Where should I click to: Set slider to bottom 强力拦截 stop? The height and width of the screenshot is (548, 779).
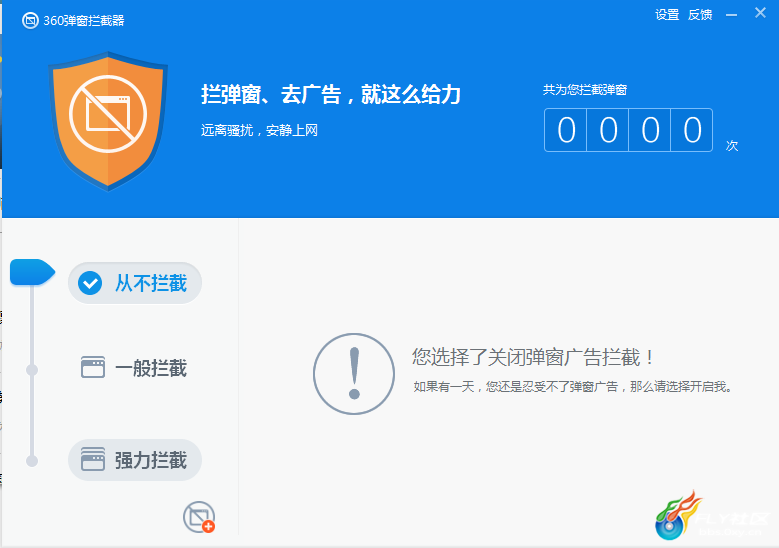pyautogui.click(x=32, y=461)
